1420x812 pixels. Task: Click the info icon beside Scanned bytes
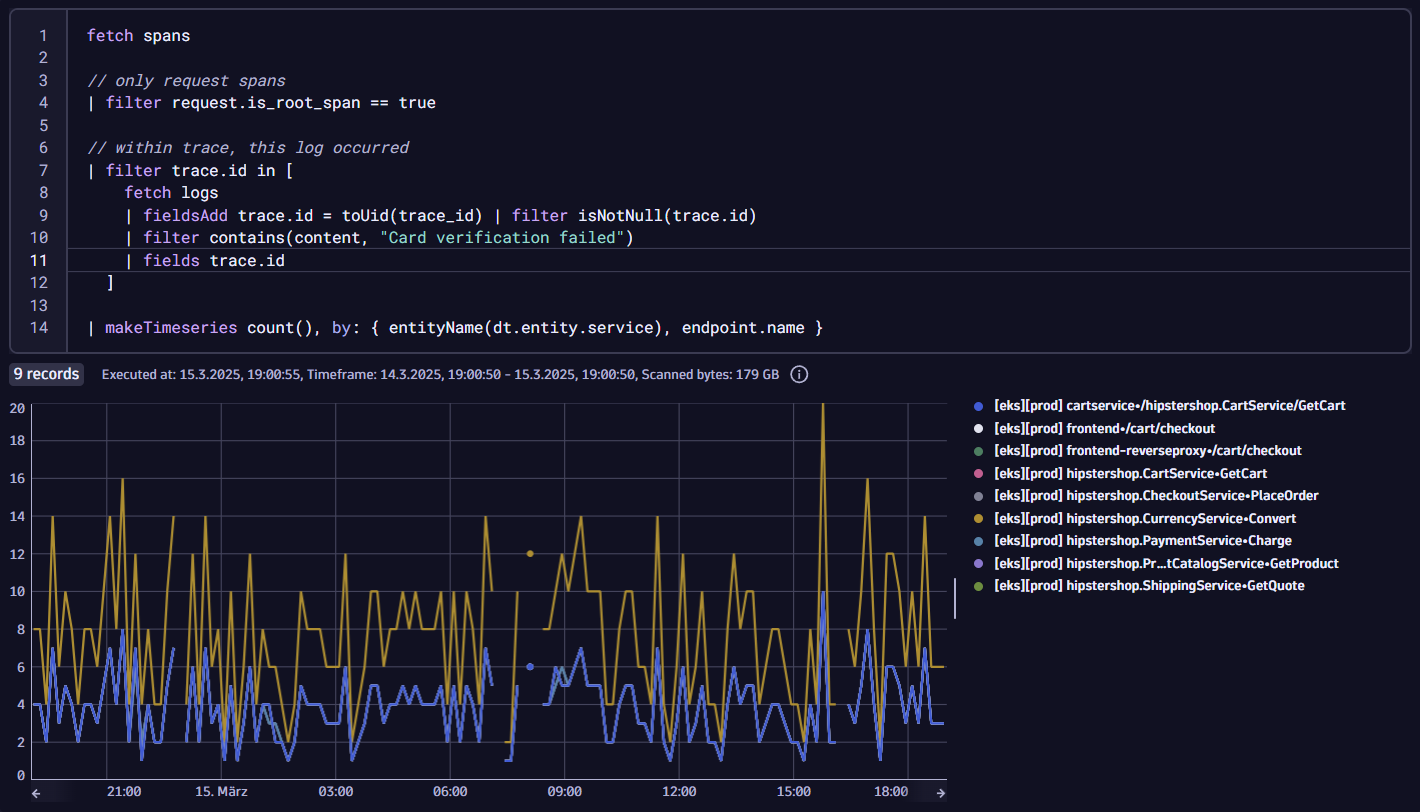[x=798, y=374]
